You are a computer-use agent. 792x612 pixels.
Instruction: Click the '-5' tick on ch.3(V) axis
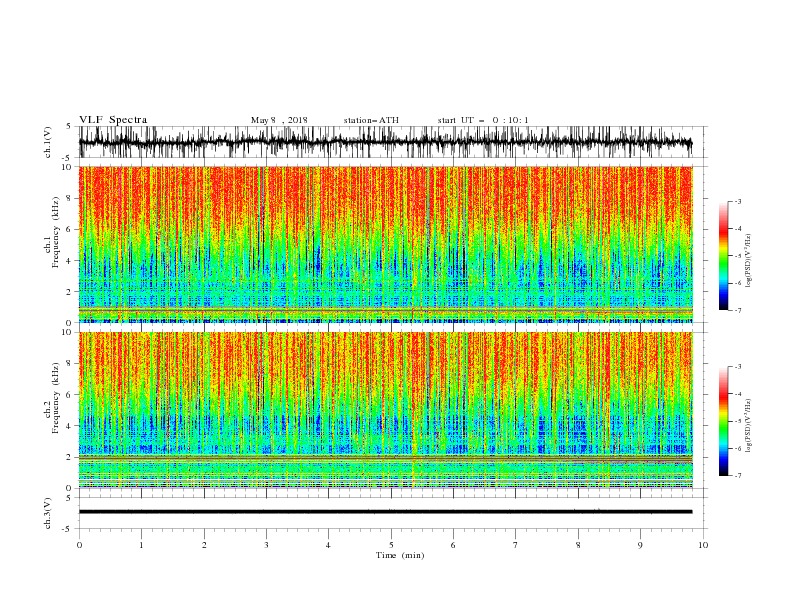68,529
